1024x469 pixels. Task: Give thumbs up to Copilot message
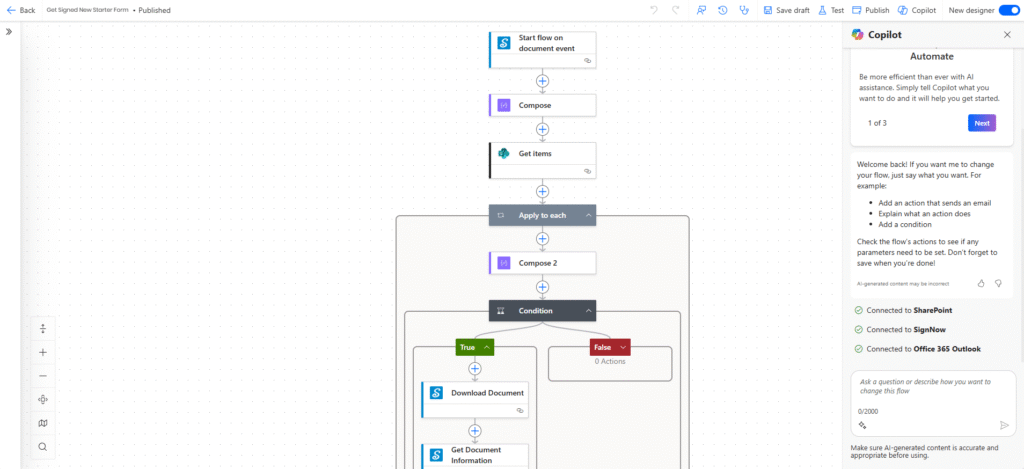[x=981, y=283]
